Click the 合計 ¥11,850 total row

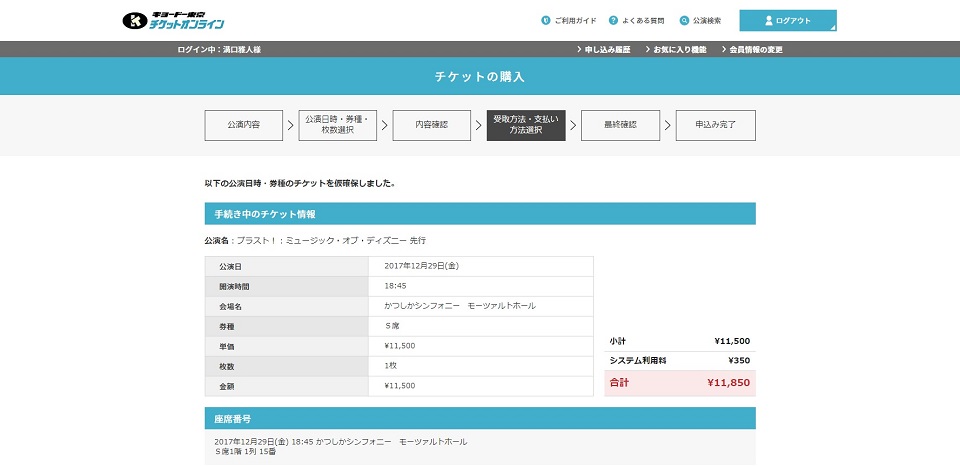pyautogui.click(x=679, y=383)
